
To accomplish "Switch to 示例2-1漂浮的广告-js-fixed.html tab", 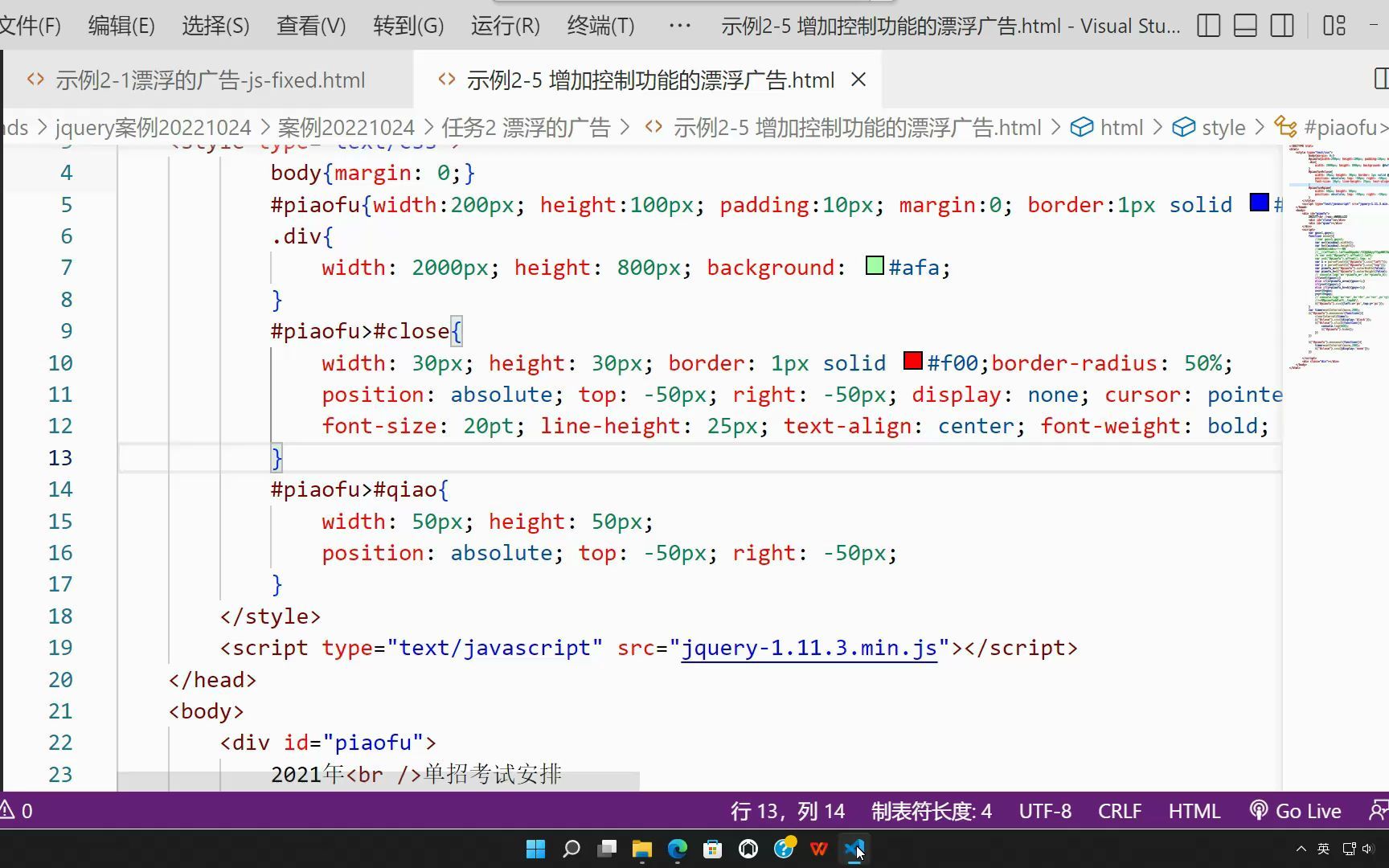I will (x=209, y=80).
